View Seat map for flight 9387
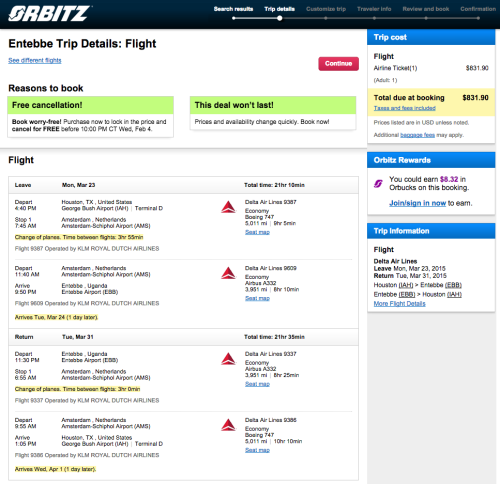The width and height of the screenshot is (500, 484). click(x=257, y=232)
